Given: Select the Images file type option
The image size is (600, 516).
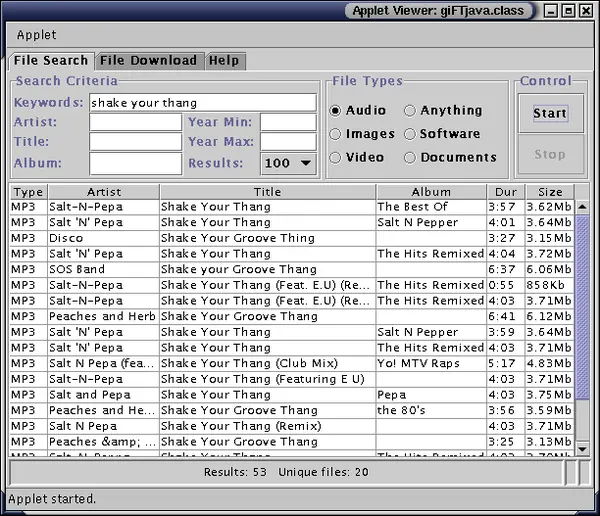Looking at the screenshot, I should pyautogui.click(x=336, y=134).
